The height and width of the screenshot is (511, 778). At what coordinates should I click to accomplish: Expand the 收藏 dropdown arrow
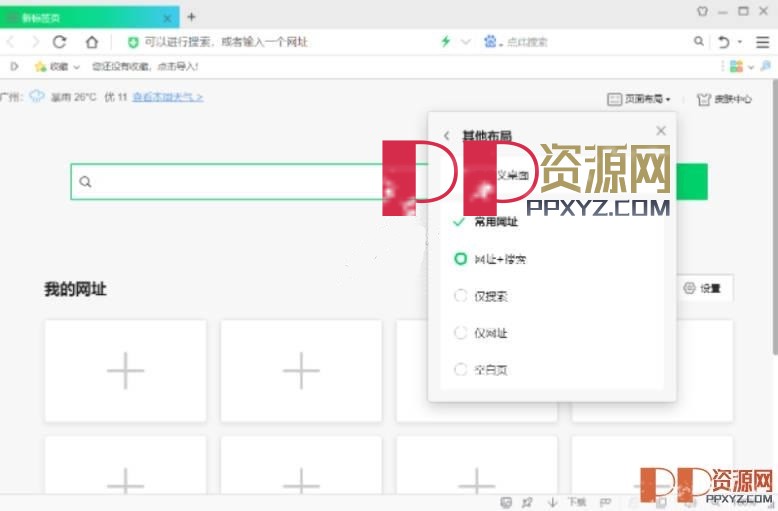tap(76, 67)
